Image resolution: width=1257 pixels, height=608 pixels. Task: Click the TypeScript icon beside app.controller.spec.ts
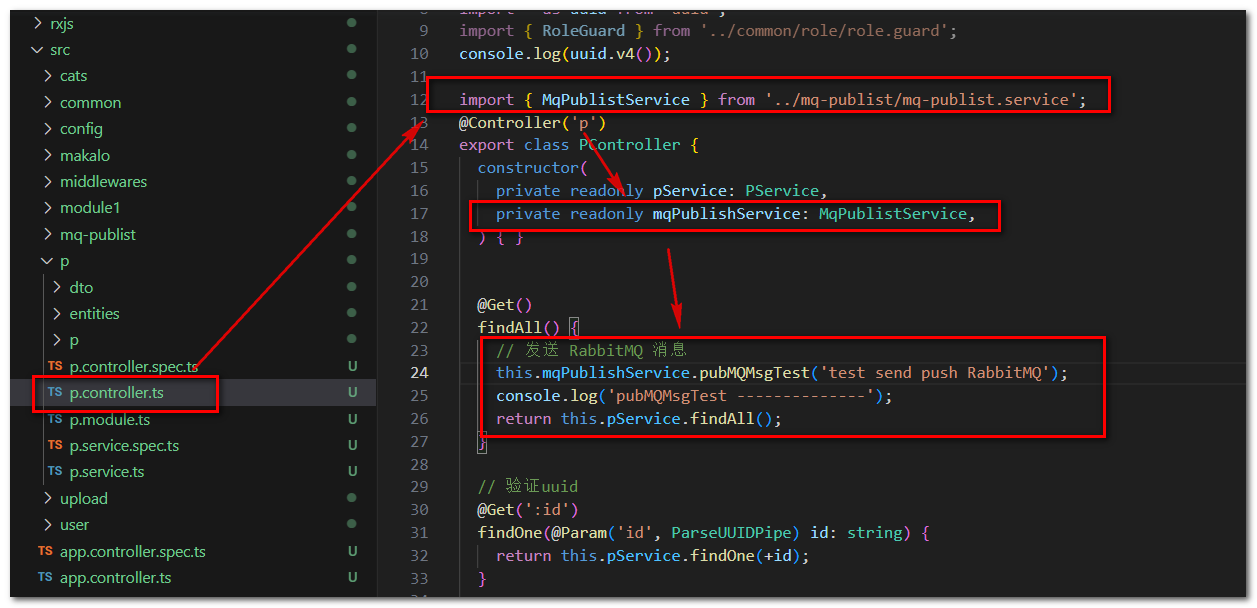point(45,551)
